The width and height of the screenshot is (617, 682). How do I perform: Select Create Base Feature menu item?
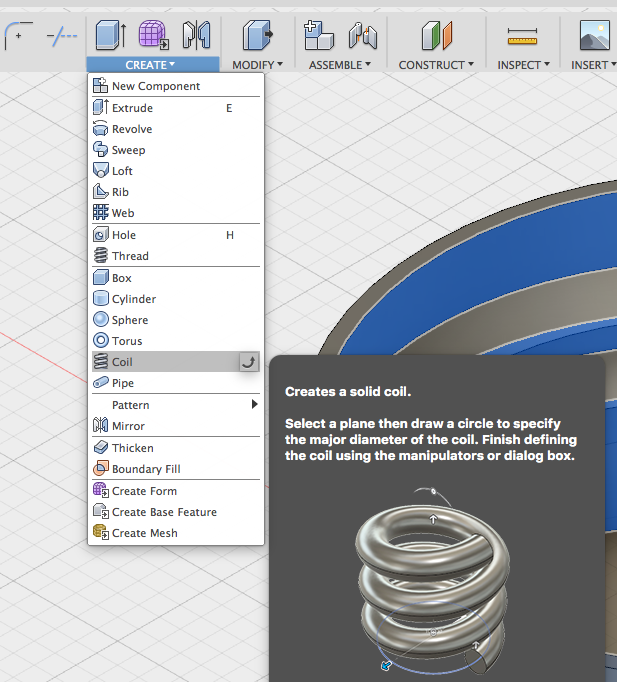[x=176, y=512]
